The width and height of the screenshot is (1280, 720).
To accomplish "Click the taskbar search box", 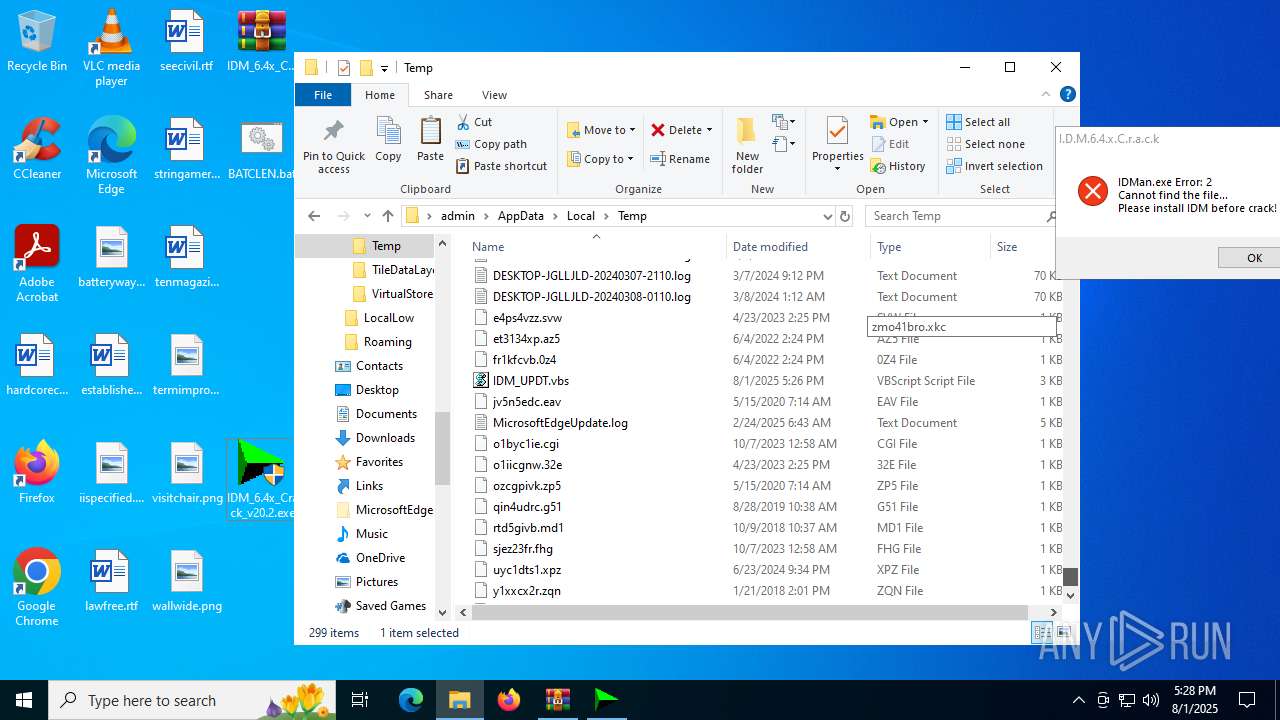I will coord(192,700).
